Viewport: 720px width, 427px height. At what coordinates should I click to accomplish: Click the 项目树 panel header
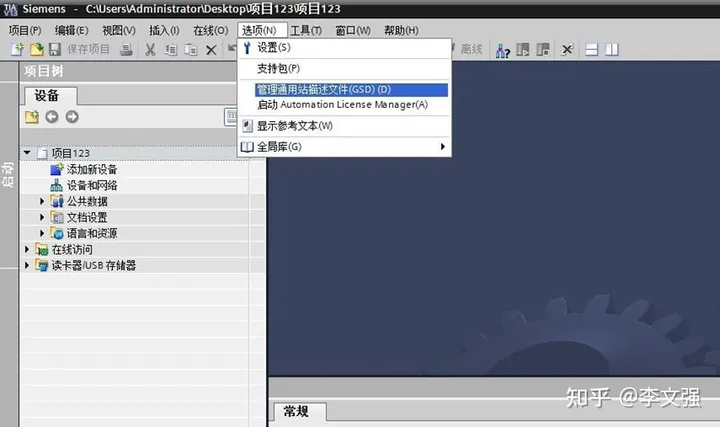pyautogui.click(x=129, y=71)
